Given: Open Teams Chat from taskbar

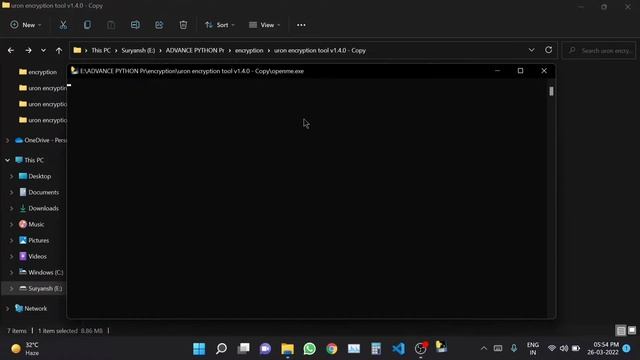Looking at the screenshot, I should [265, 349].
